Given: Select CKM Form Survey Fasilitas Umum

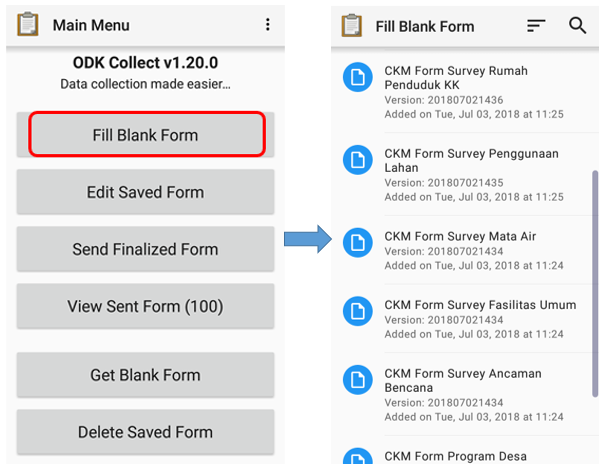Looking at the screenshot, I should (465, 319).
